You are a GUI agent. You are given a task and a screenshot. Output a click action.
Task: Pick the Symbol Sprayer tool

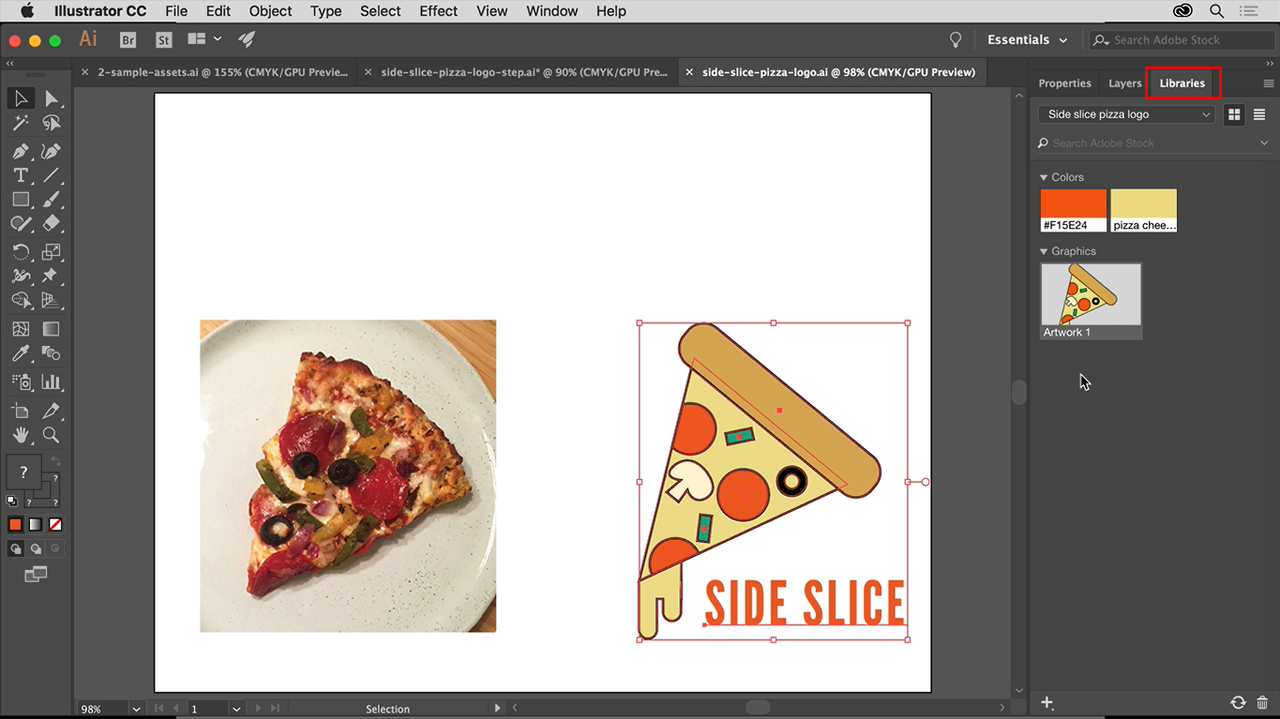21,382
